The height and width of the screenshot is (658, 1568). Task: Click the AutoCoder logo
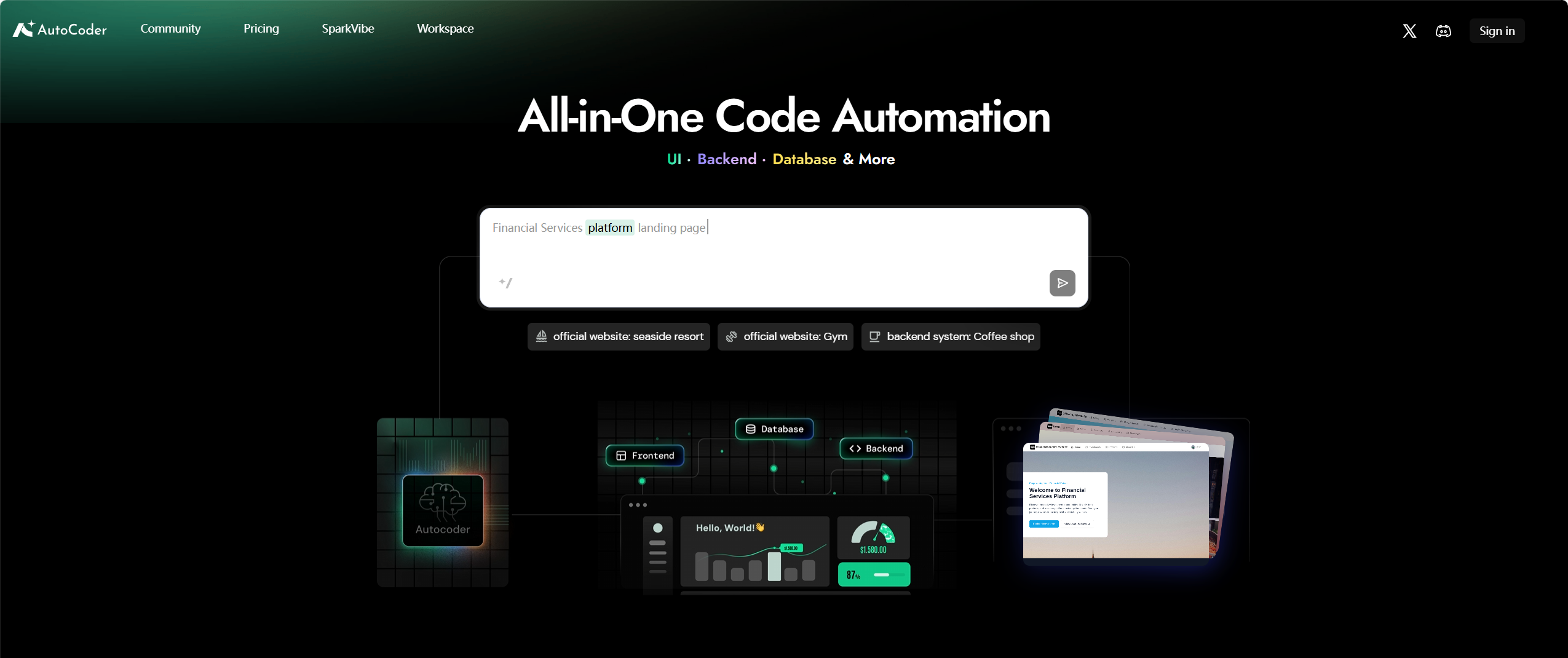tap(60, 29)
